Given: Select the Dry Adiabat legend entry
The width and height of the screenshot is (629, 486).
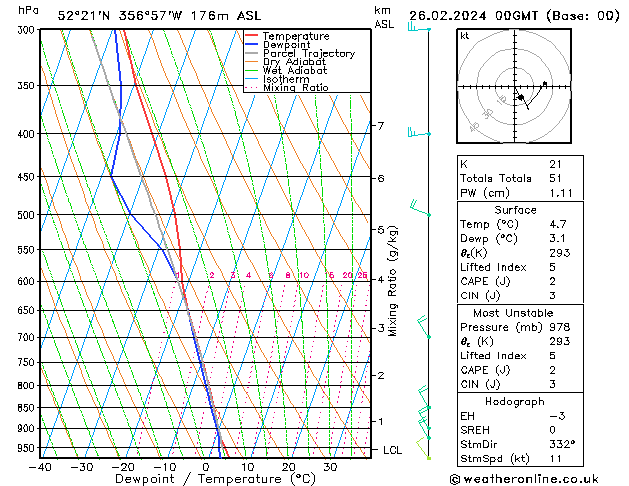Looking at the screenshot, I should pos(294,62).
